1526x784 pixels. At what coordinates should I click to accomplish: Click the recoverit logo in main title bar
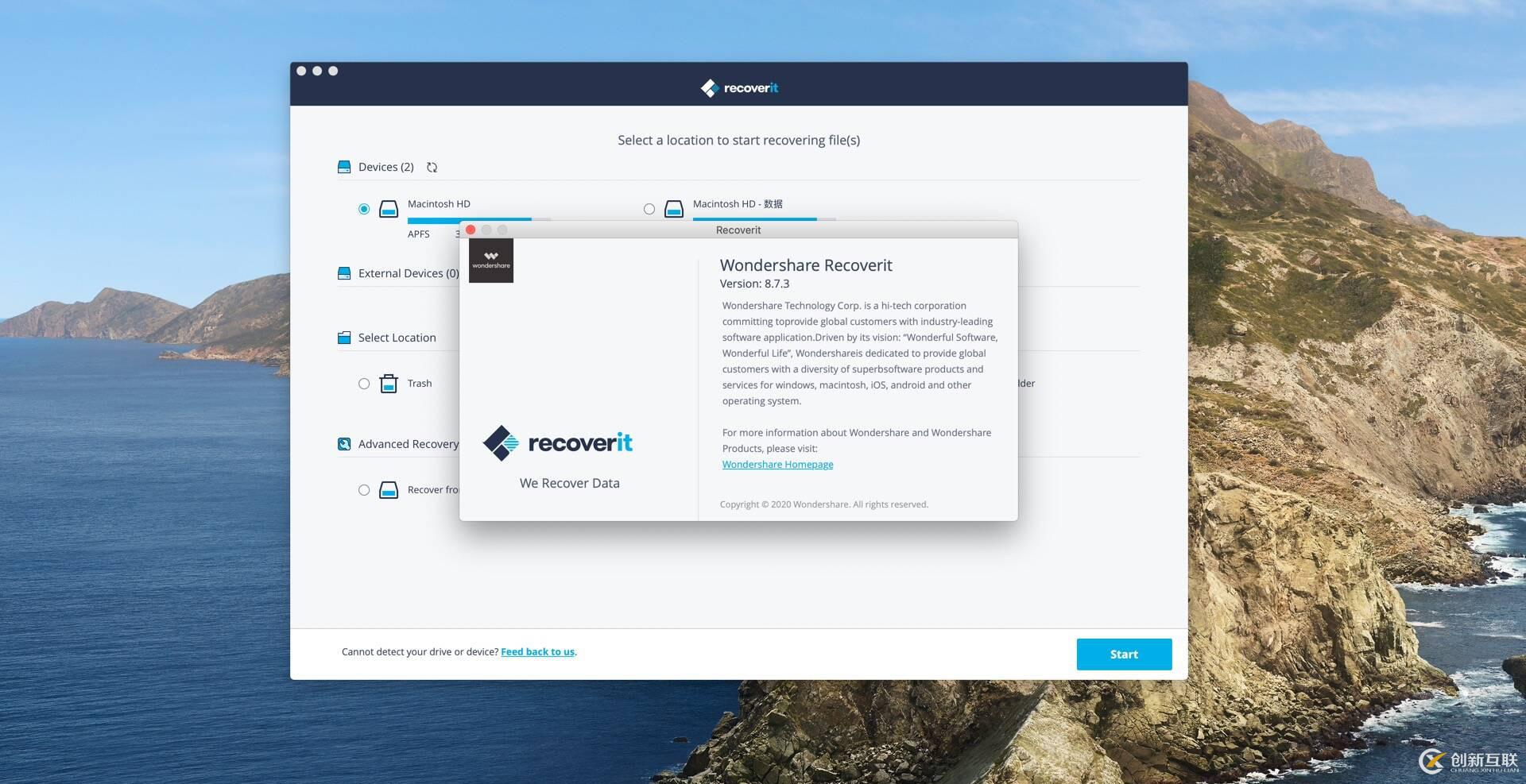point(739,87)
